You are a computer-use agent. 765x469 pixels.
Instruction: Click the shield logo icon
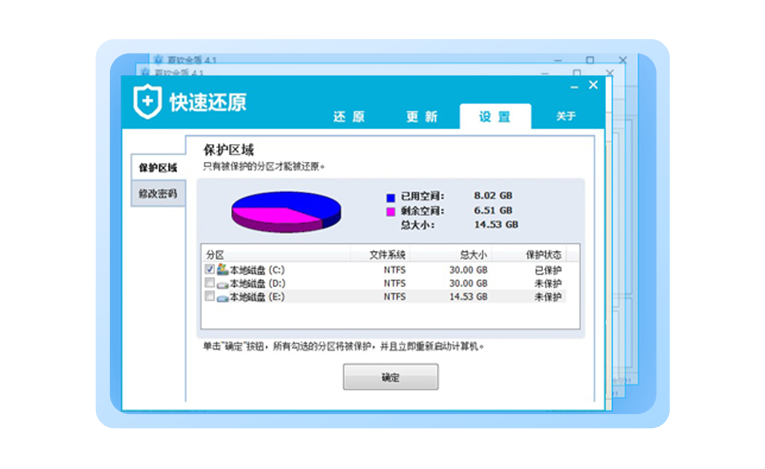148,101
